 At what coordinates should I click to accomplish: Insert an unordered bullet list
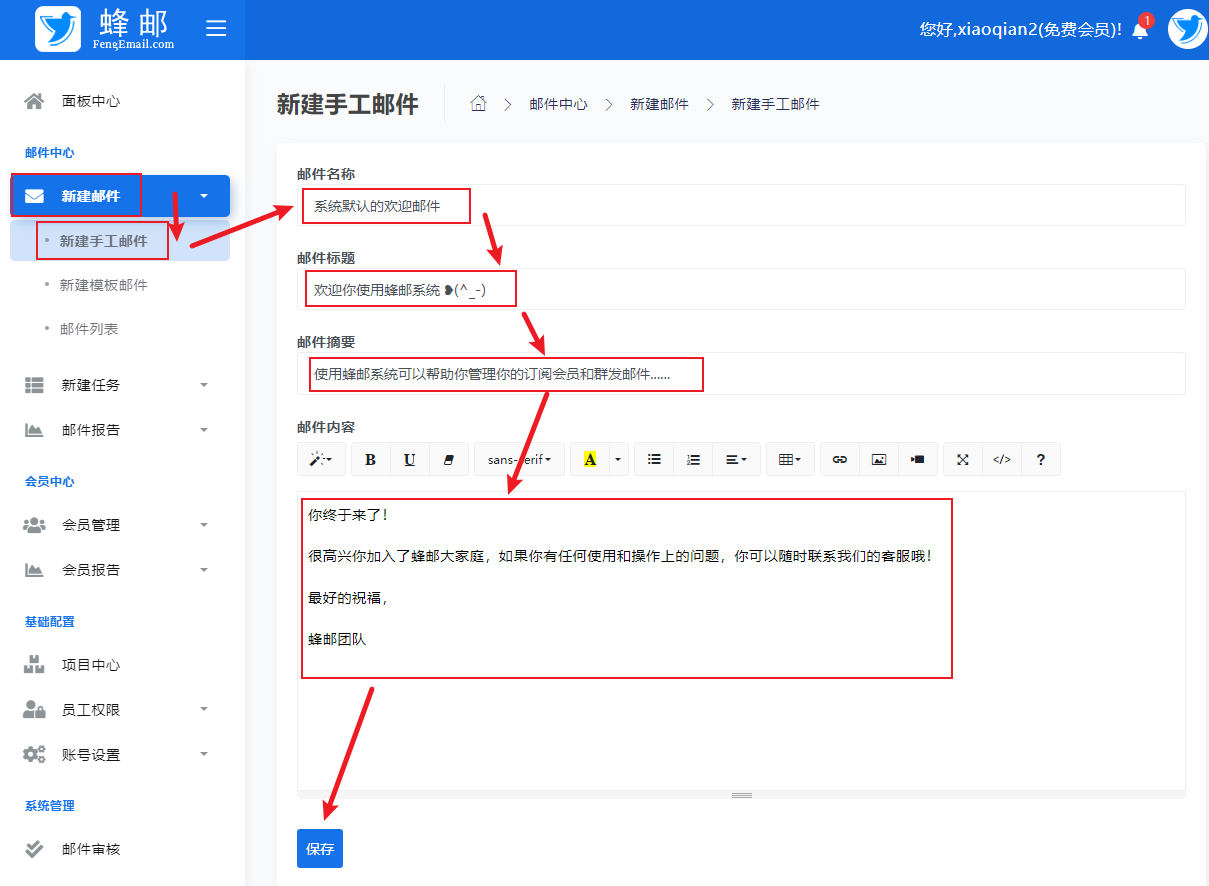[654, 459]
